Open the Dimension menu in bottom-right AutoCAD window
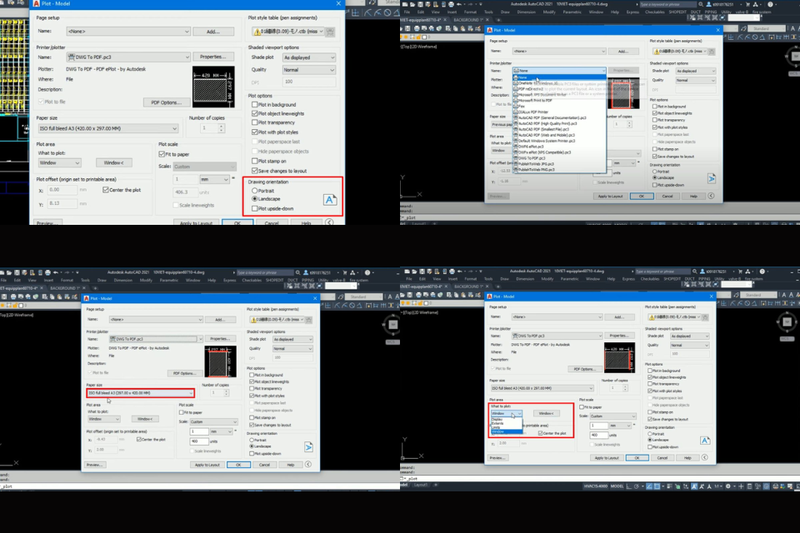 click(525, 279)
